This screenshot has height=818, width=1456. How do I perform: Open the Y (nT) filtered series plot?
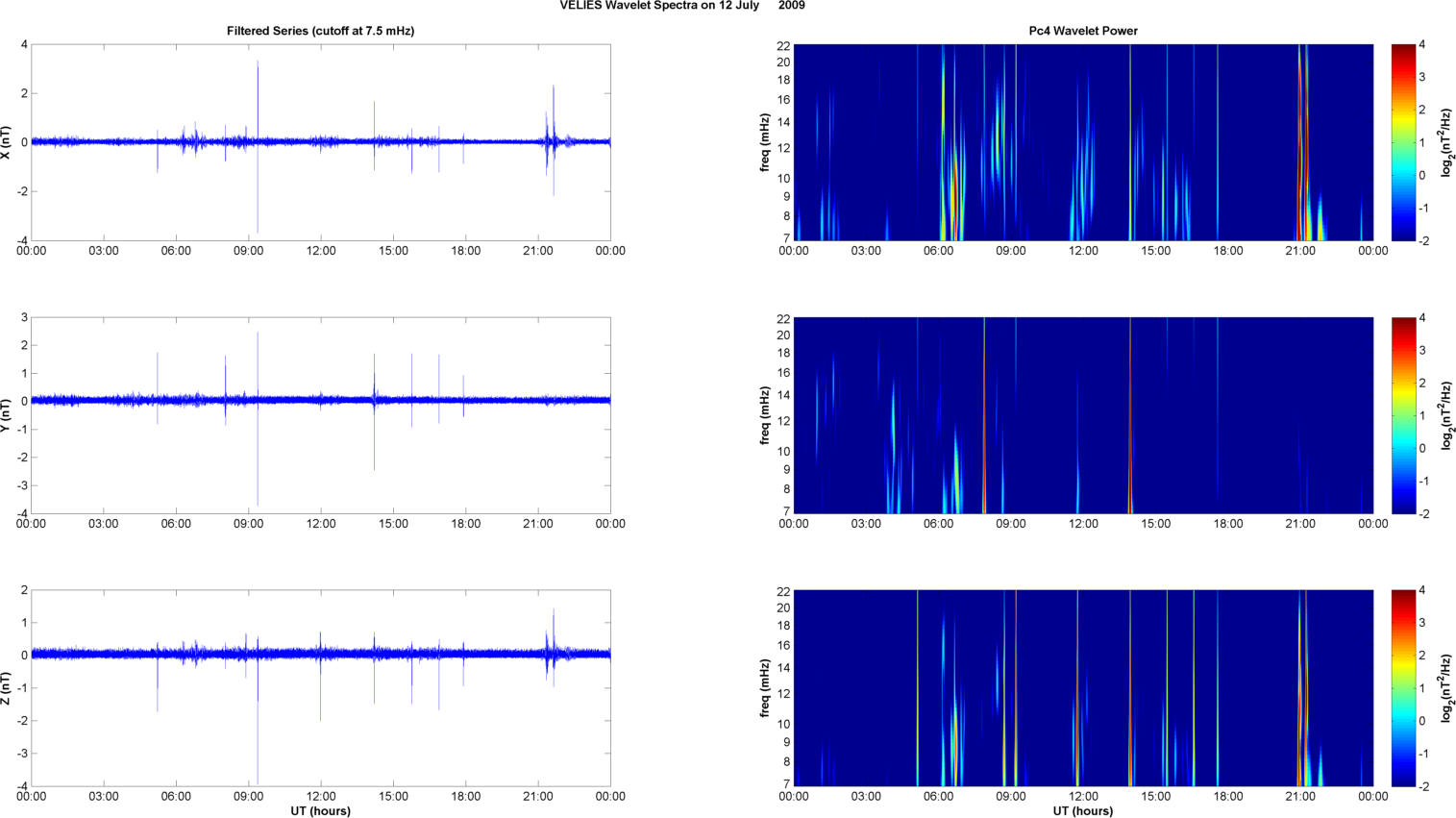click(x=321, y=415)
